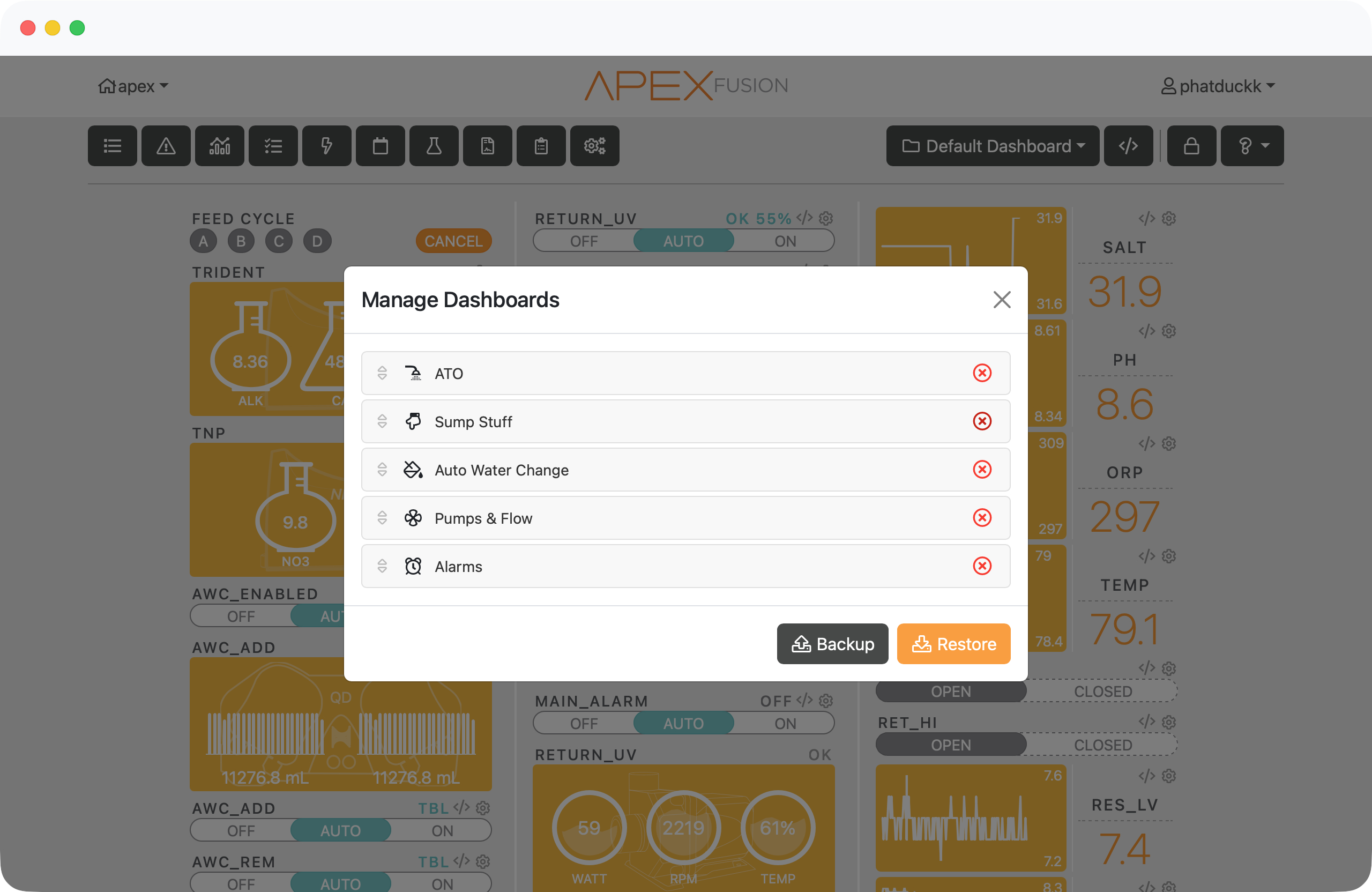This screenshot has height=892, width=1372.
Task: Click the RES_LV graph tile
Action: pos(971,817)
